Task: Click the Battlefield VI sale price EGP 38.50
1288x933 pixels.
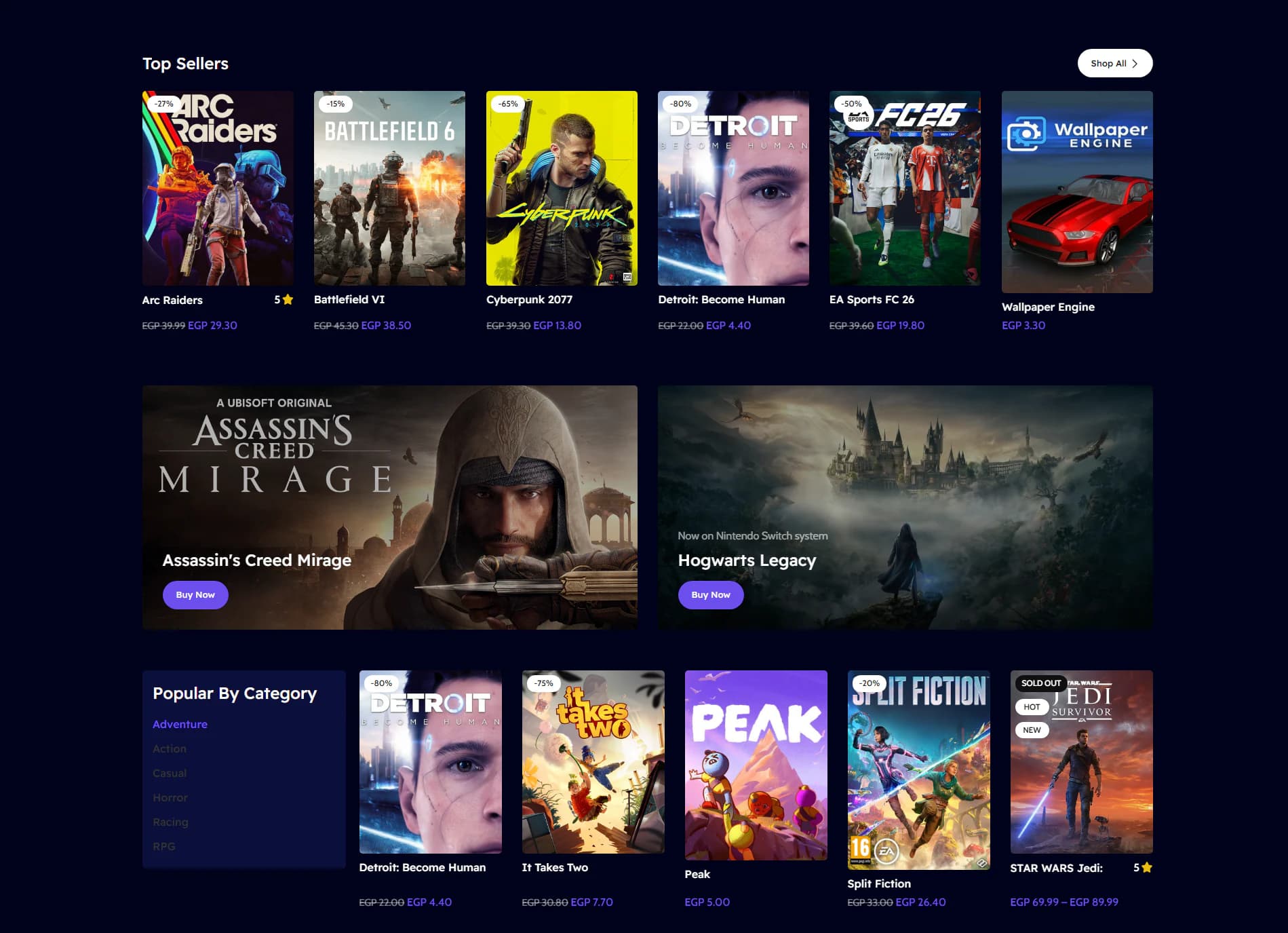Action: pyautogui.click(x=386, y=325)
